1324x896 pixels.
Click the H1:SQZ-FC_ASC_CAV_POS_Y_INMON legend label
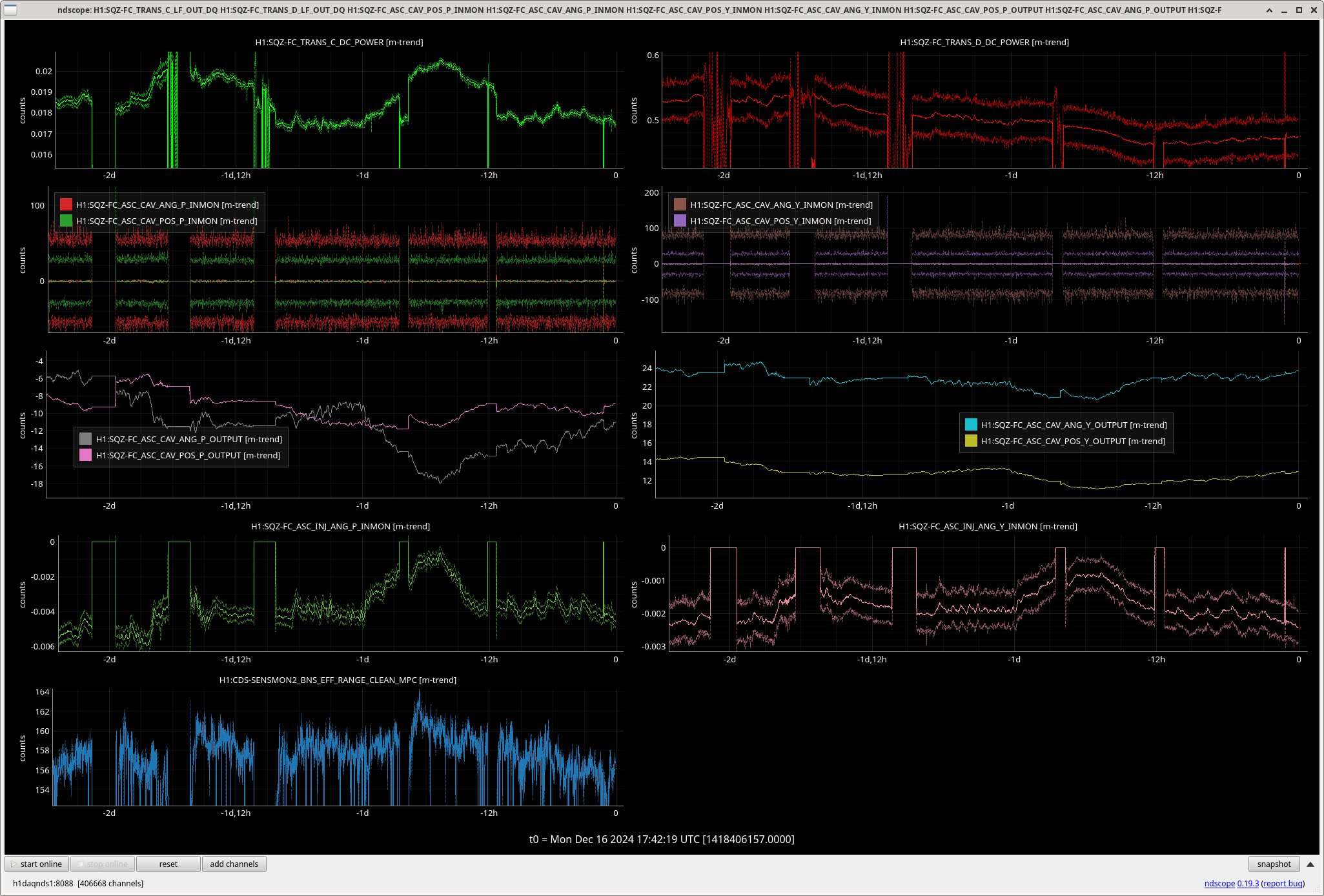point(780,221)
